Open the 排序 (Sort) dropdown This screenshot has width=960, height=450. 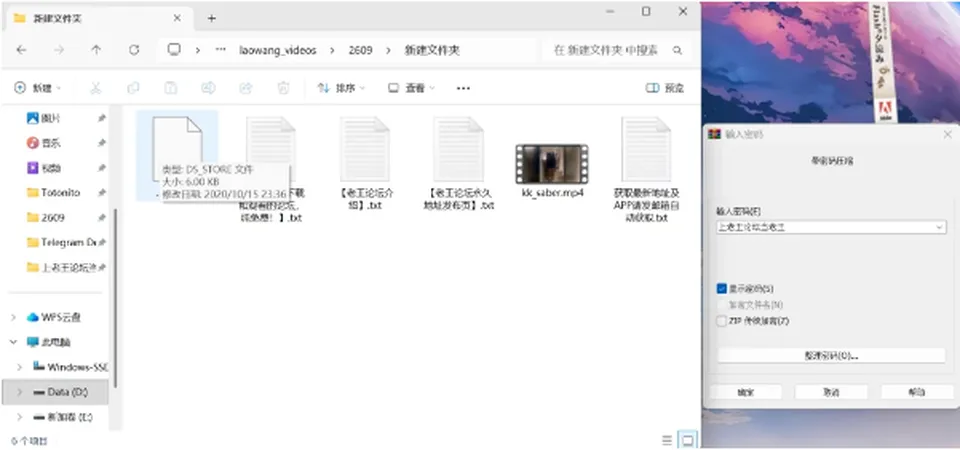341,88
